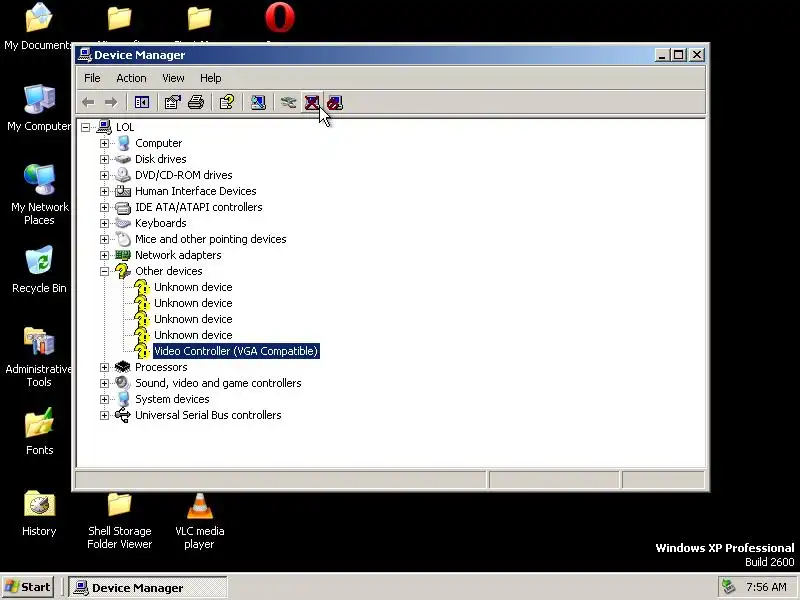Viewport: 800px width, 600px height.
Task: Select the Network adapters label
Action: pos(178,255)
